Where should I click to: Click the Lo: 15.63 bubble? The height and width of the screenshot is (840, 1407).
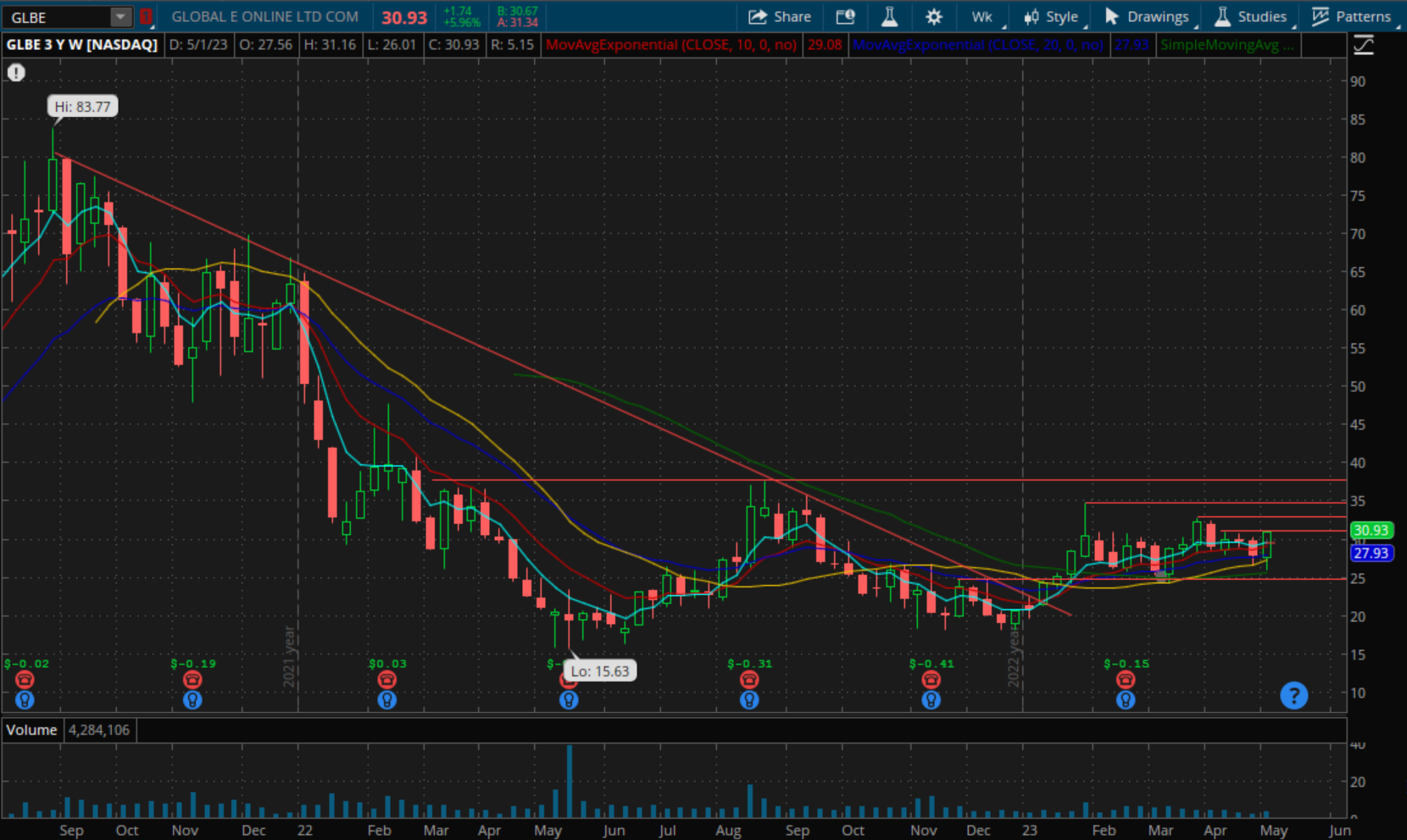click(600, 671)
